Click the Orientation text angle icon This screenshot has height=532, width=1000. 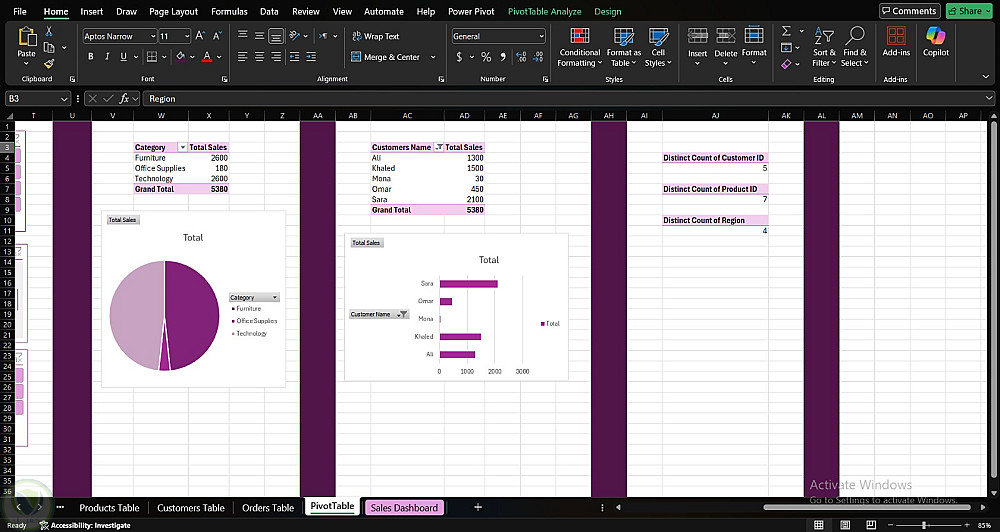(x=294, y=36)
